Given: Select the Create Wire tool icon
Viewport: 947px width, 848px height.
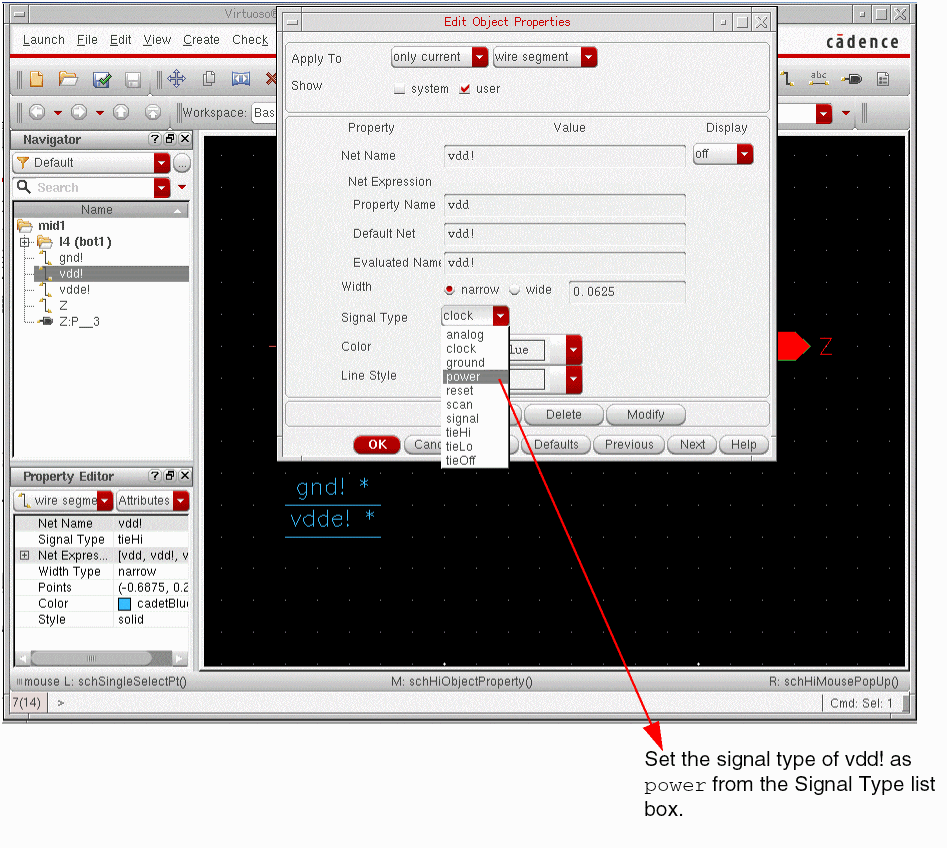Looking at the screenshot, I should [786, 79].
